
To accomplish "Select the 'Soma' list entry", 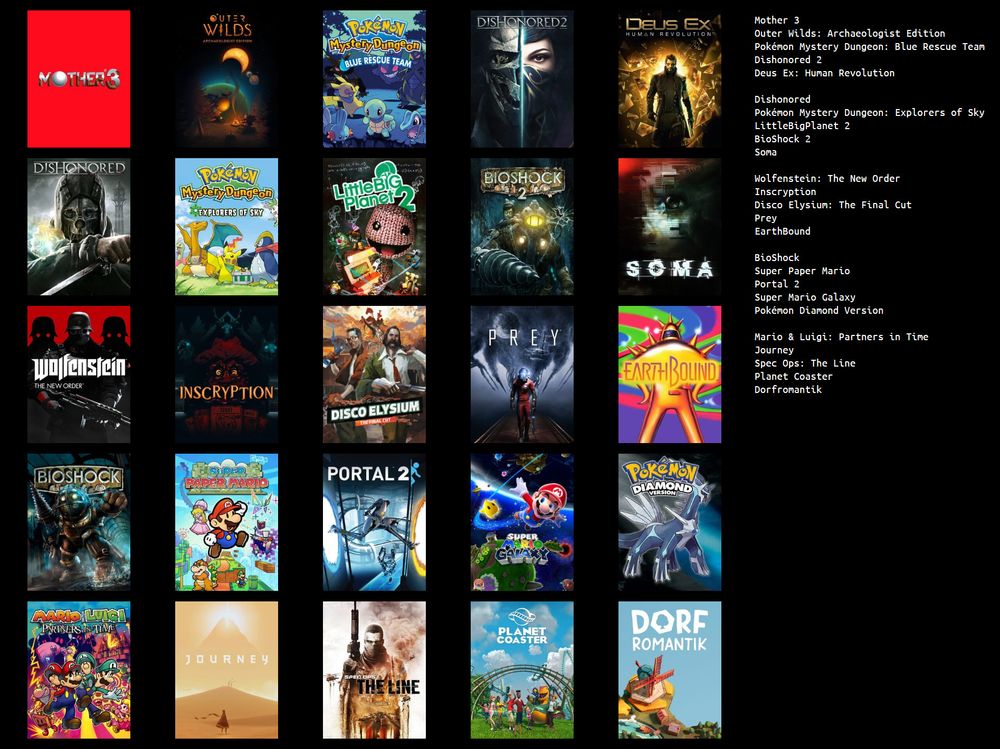I will 765,152.
